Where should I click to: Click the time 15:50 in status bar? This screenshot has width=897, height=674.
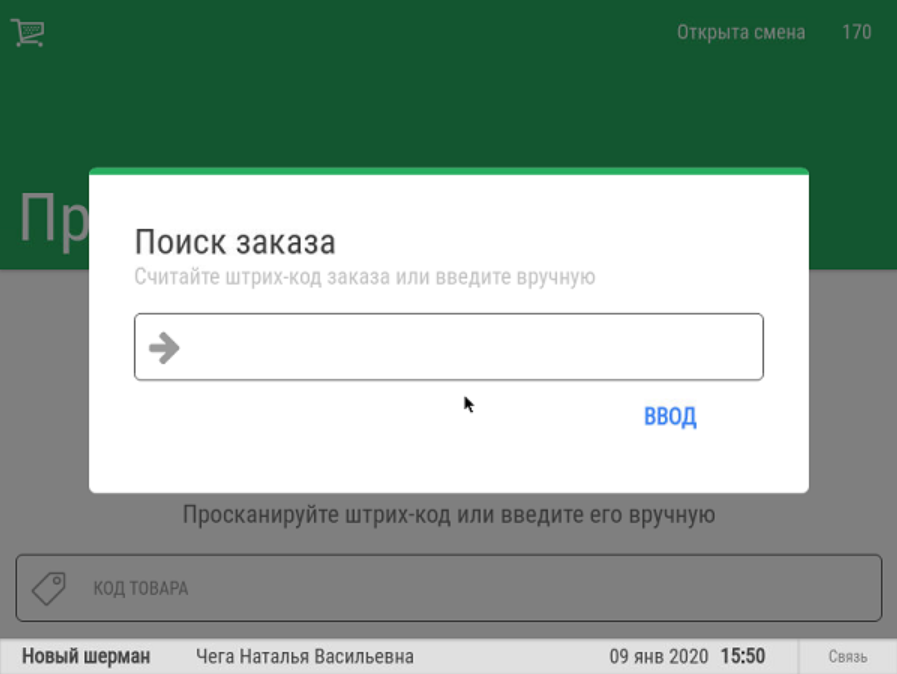(x=743, y=656)
